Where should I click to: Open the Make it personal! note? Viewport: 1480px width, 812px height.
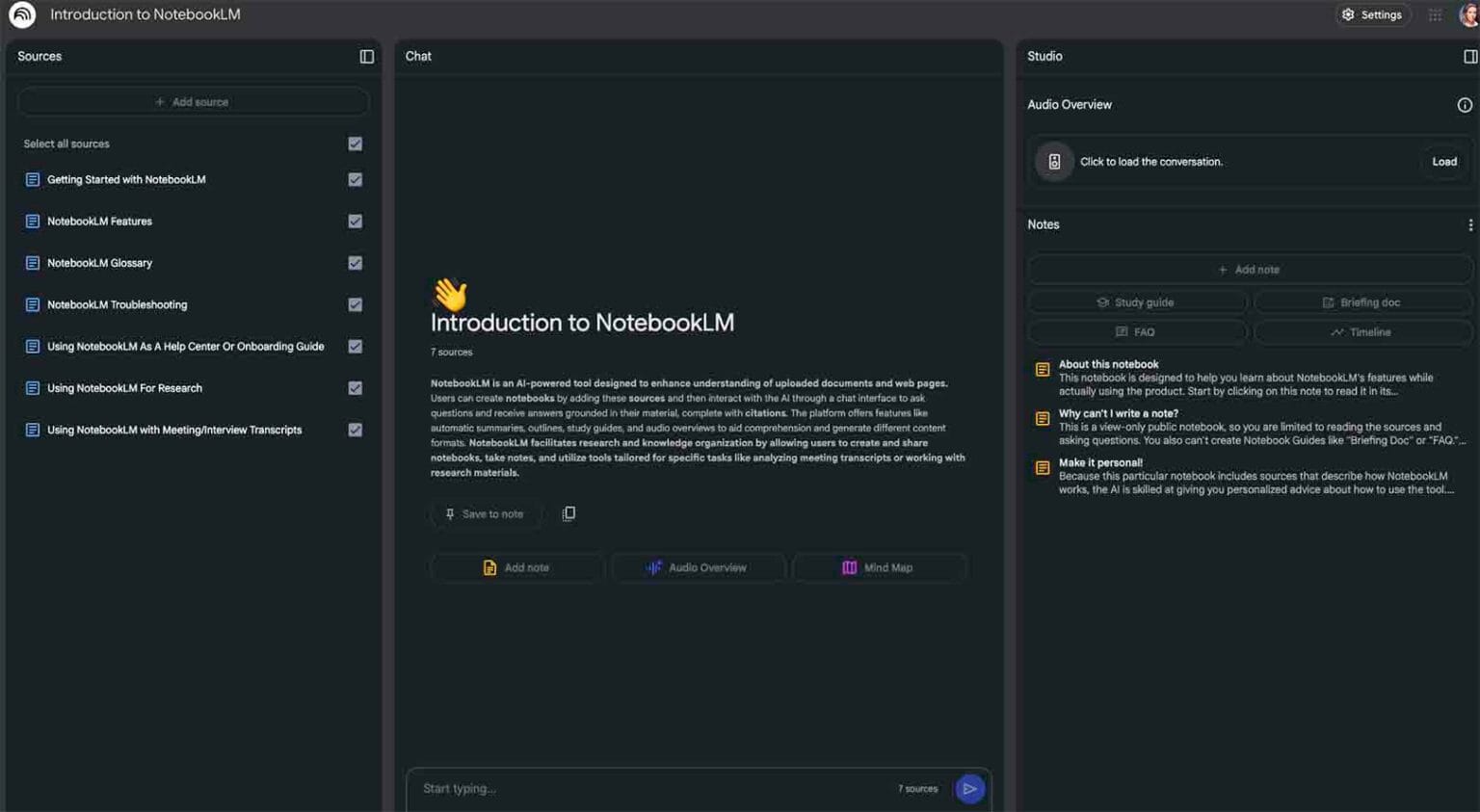click(x=1251, y=476)
